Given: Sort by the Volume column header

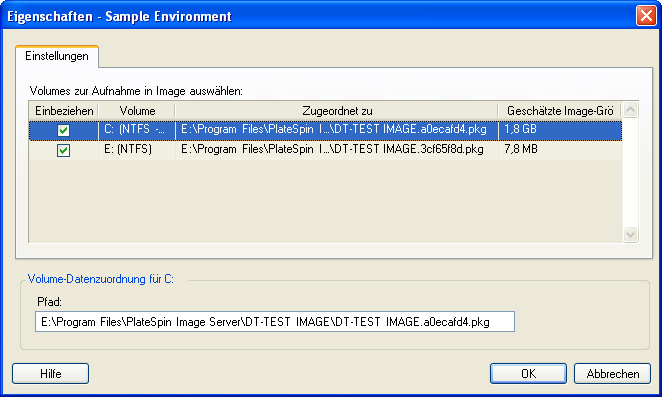Looking at the screenshot, I should pyautogui.click(x=137, y=111).
